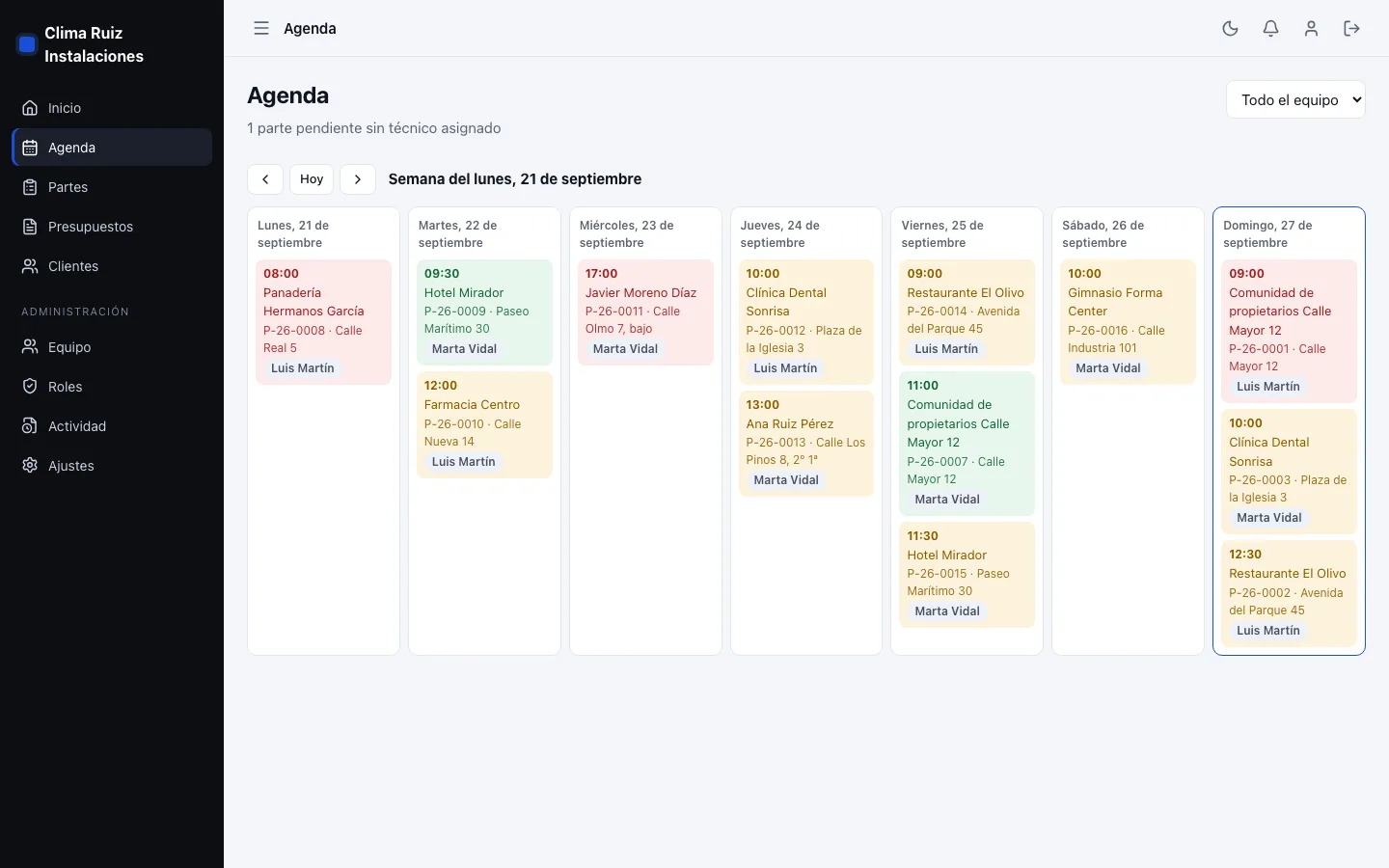Open Sunday Clínica Dental Sonrisa P-26-0003
Screen dimensions: 1389x868
[1289, 472]
